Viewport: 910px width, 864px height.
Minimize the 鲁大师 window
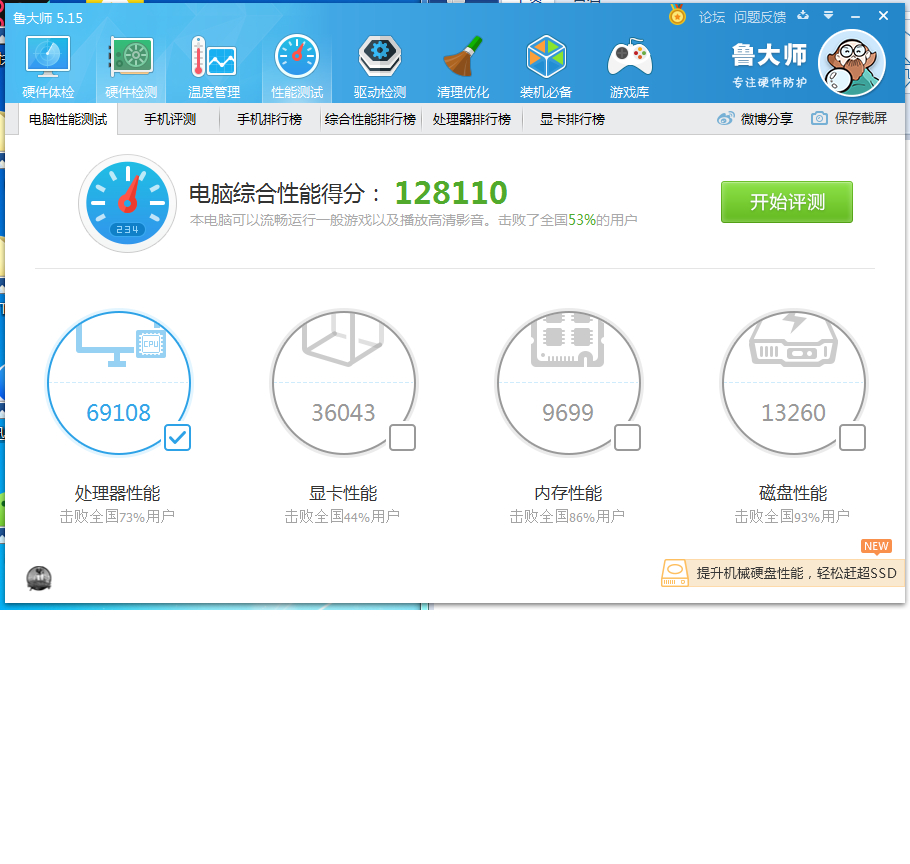click(x=855, y=17)
